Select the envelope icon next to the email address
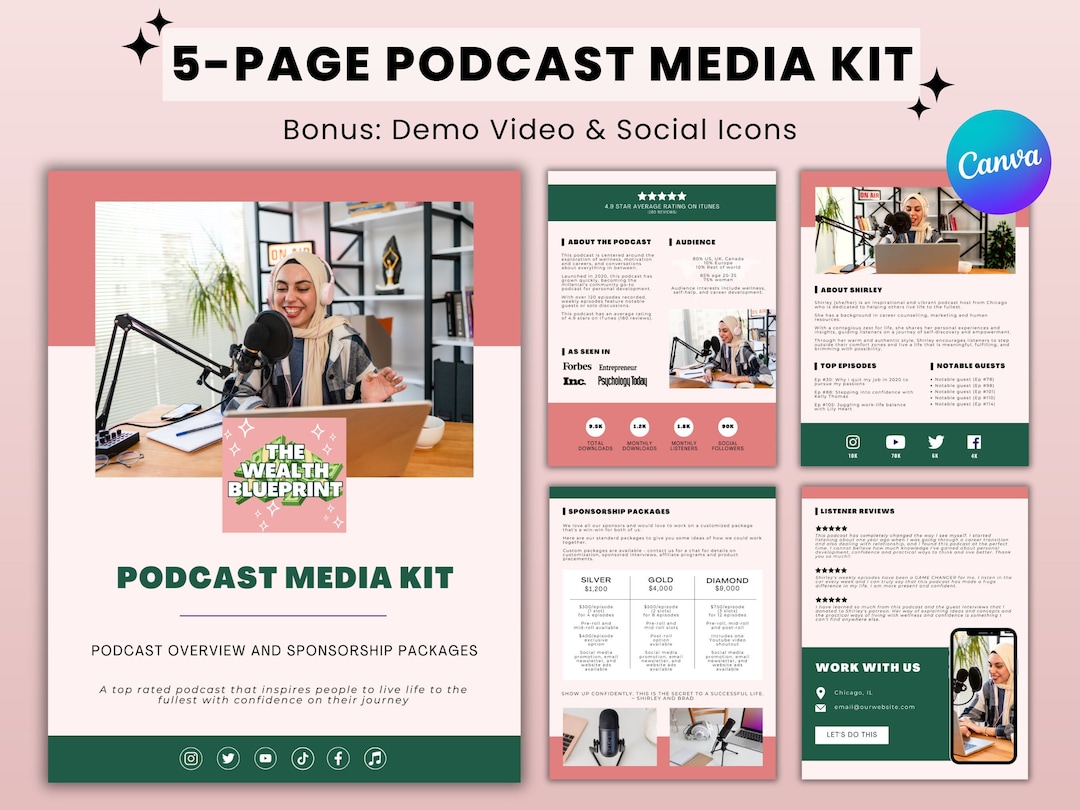Screen dimensions: 1080x810 (820, 707)
